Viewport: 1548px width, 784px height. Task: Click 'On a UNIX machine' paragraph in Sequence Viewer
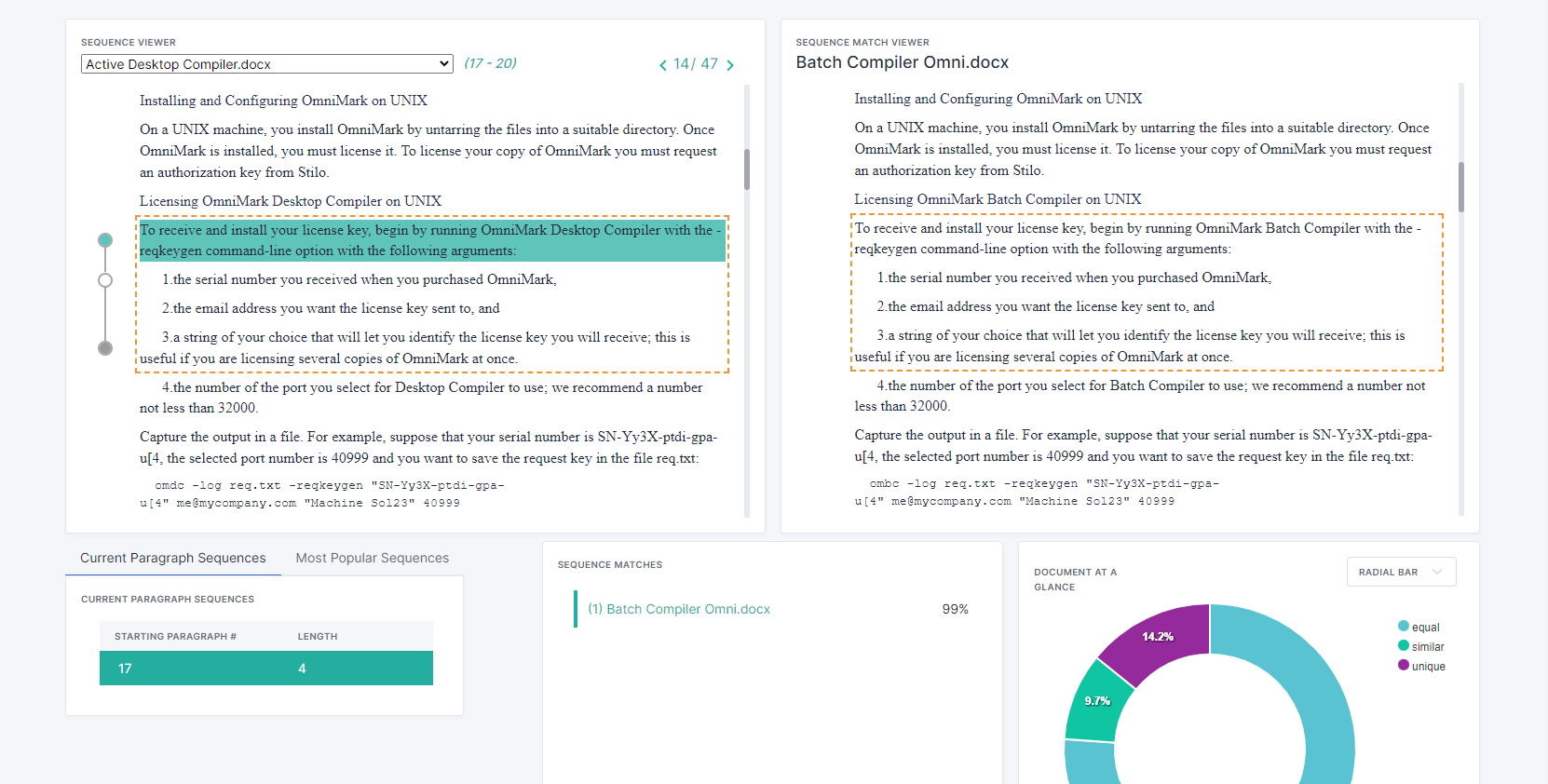click(428, 151)
